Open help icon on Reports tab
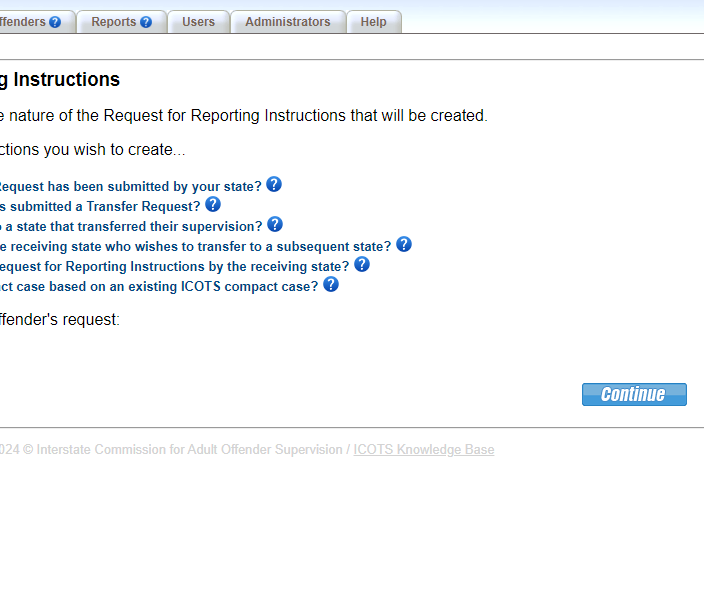Image resolution: width=704 pixels, height=589 pixels. [146, 22]
